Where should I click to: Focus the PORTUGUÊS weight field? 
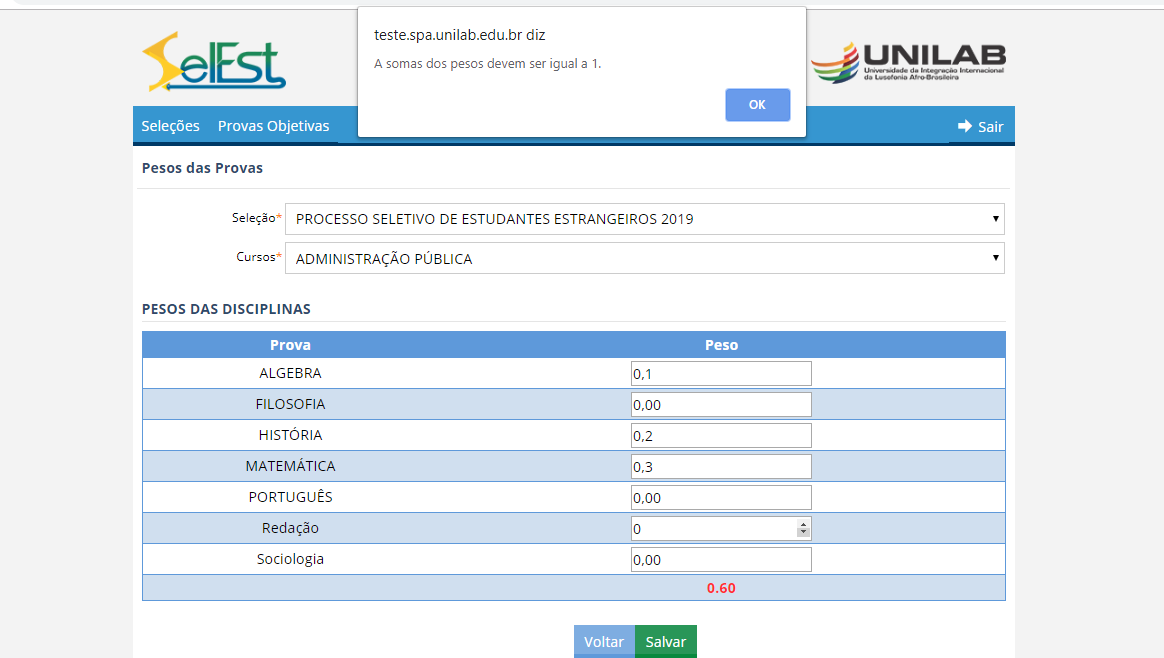point(720,498)
